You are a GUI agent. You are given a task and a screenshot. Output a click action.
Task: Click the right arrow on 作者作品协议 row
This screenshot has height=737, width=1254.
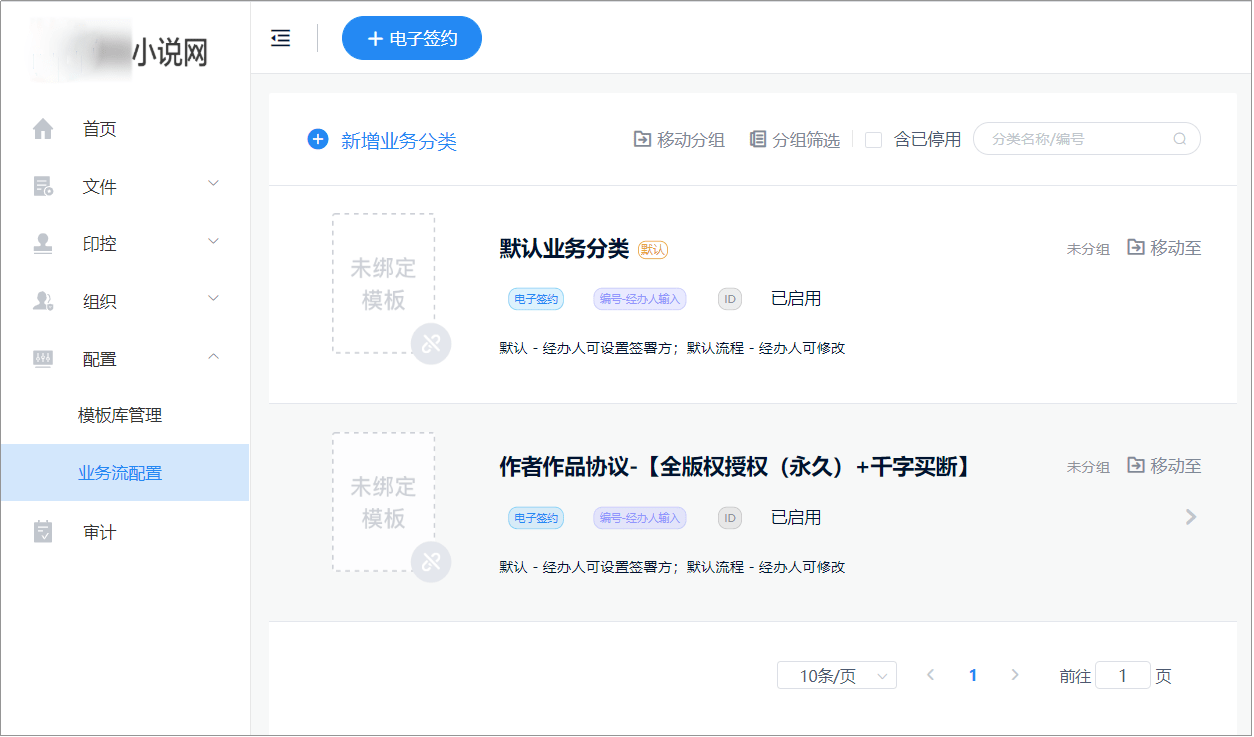click(x=1190, y=517)
